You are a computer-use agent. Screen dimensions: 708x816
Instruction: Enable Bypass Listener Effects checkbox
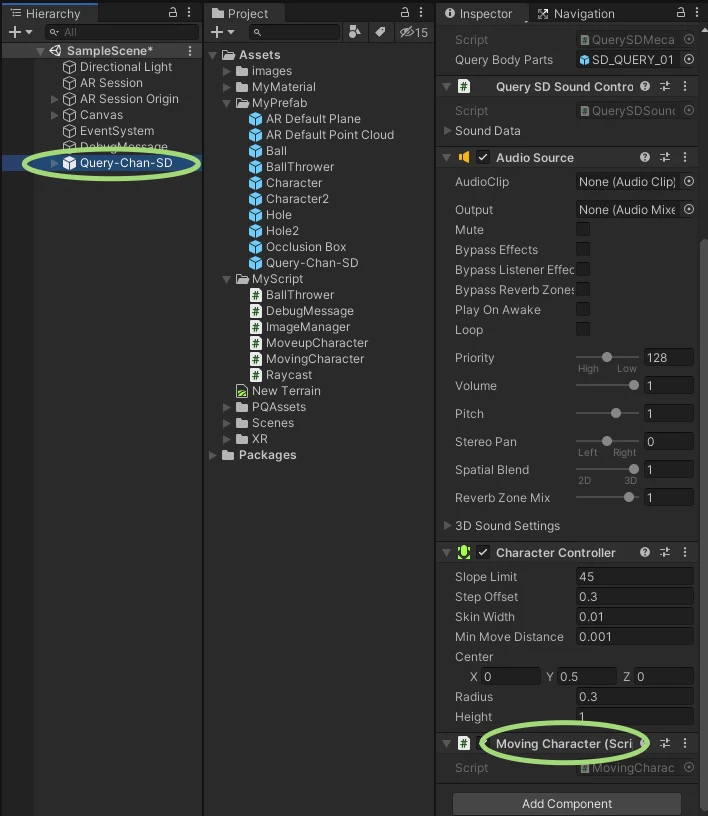583,269
